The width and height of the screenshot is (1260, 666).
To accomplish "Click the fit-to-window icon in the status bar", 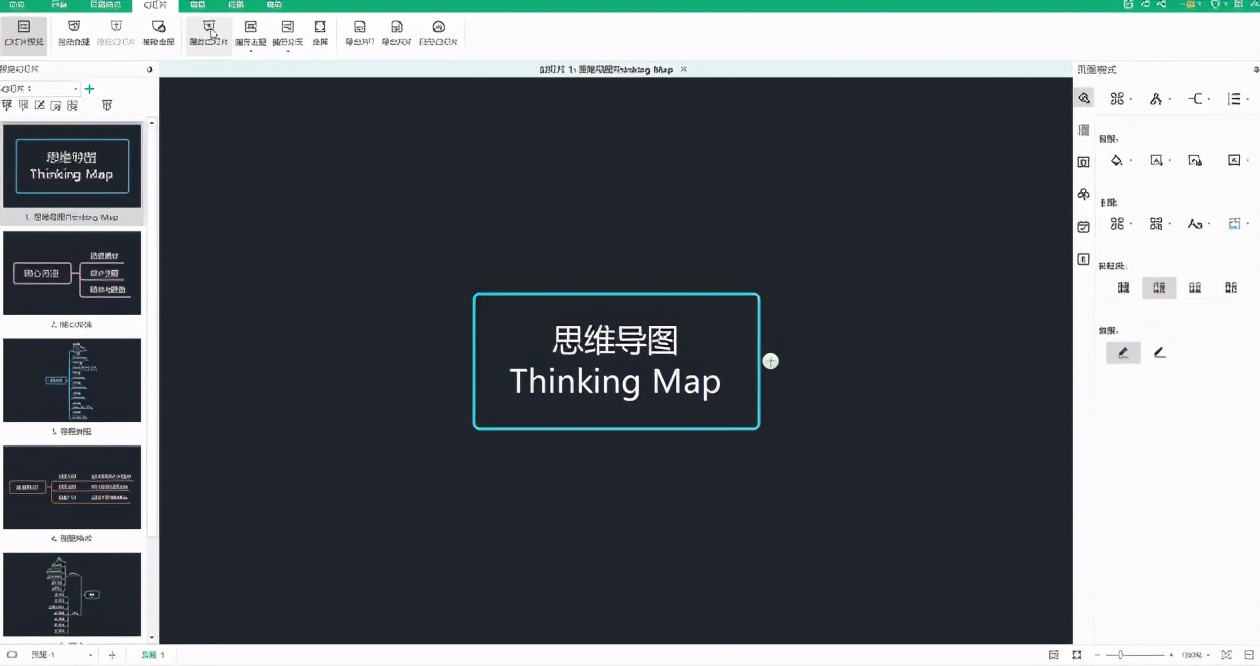I will [x=1077, y=655].
